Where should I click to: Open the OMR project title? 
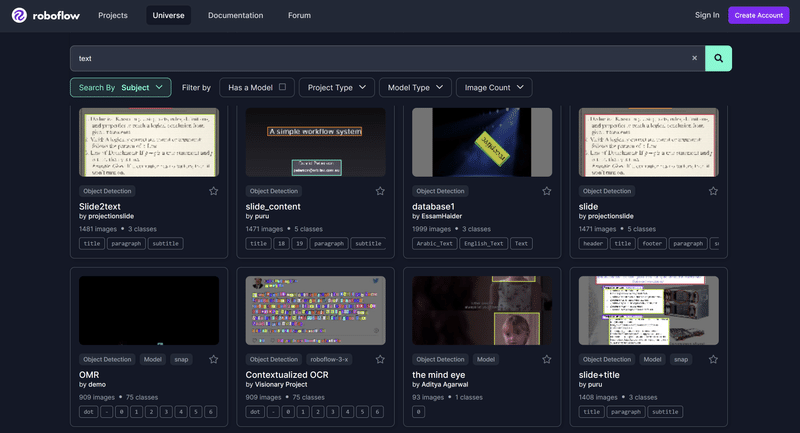[89, 375]
